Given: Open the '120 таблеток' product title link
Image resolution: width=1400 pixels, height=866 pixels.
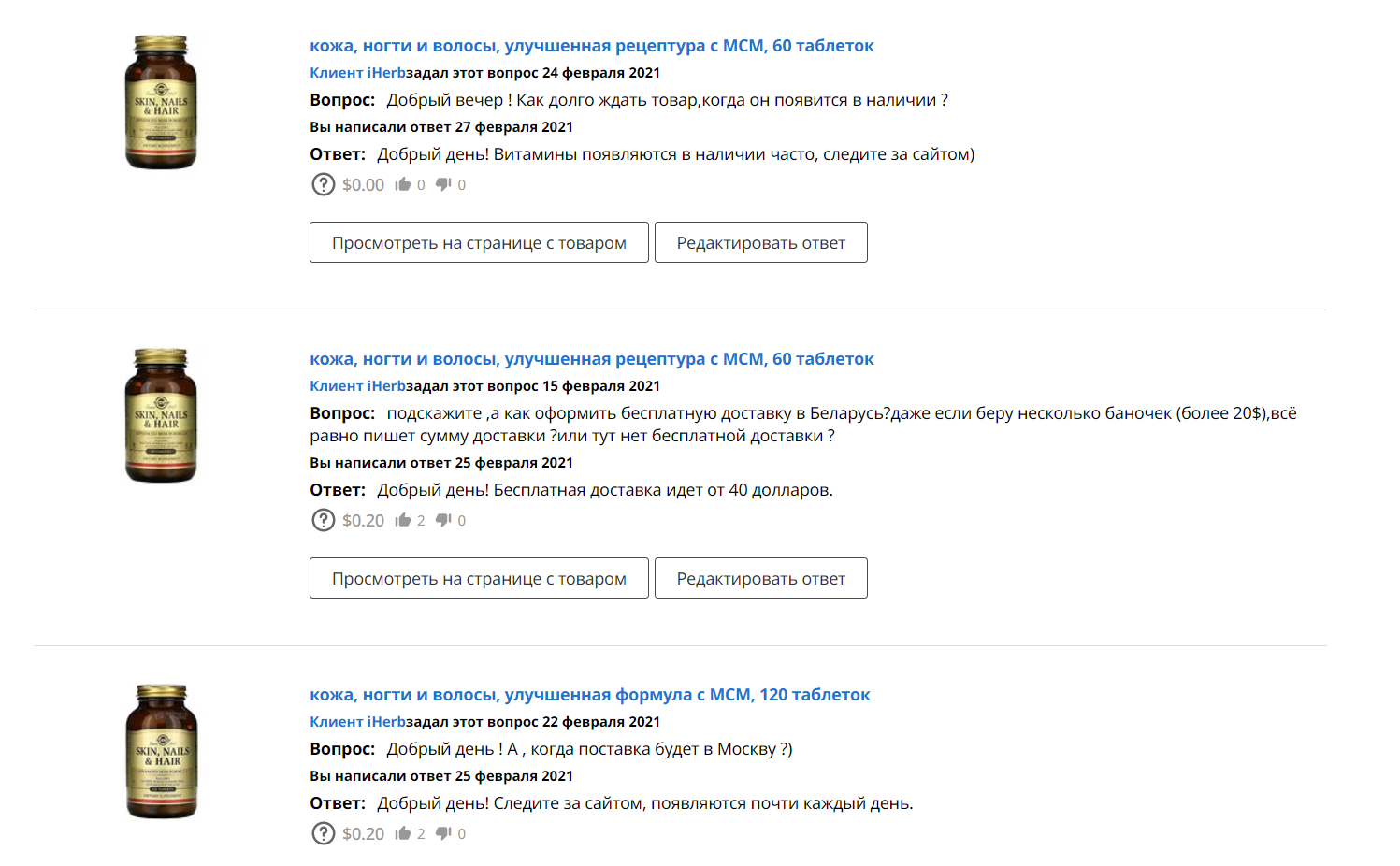Looking at the screenshot, I should click(x=590, y=695).
